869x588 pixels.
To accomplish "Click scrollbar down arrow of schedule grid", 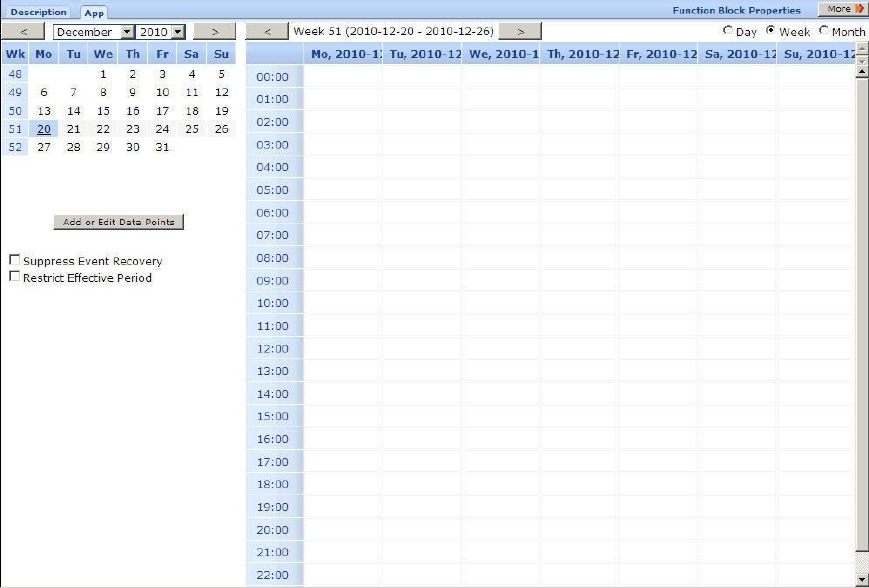I will tap(862, 580).
